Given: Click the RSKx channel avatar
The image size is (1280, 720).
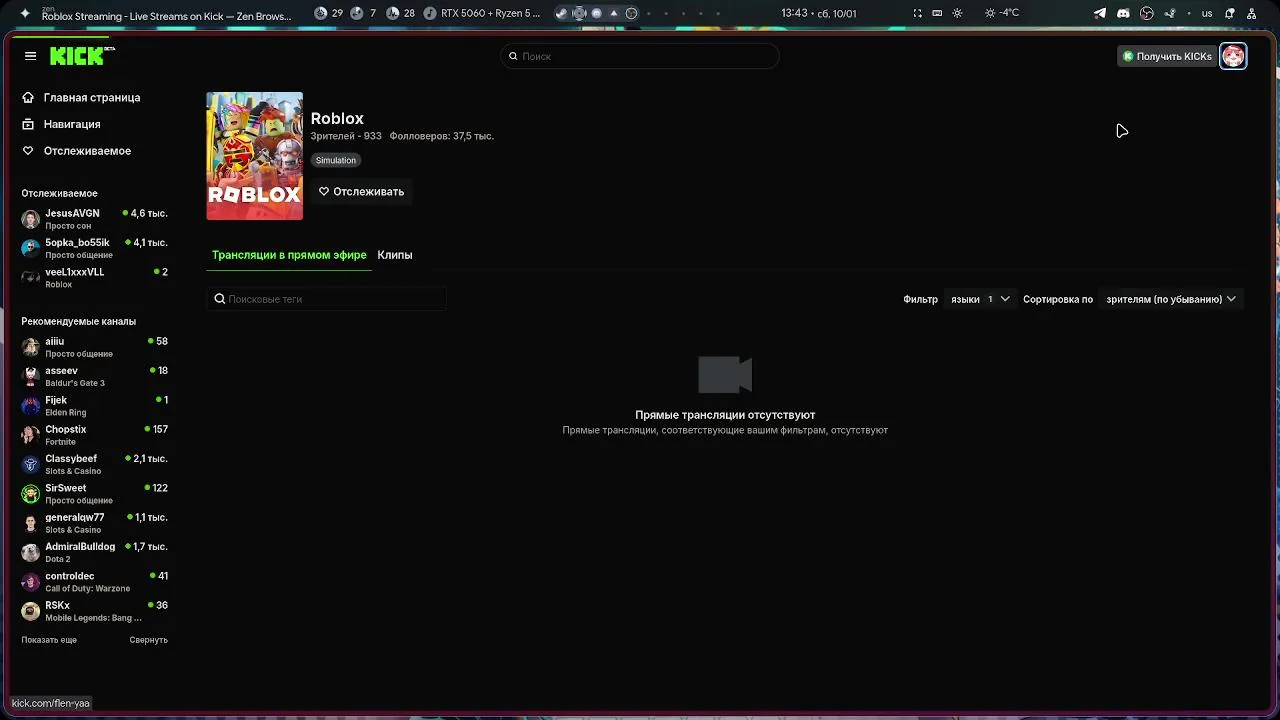Looking at the screenshot, I should coord(31,611).
